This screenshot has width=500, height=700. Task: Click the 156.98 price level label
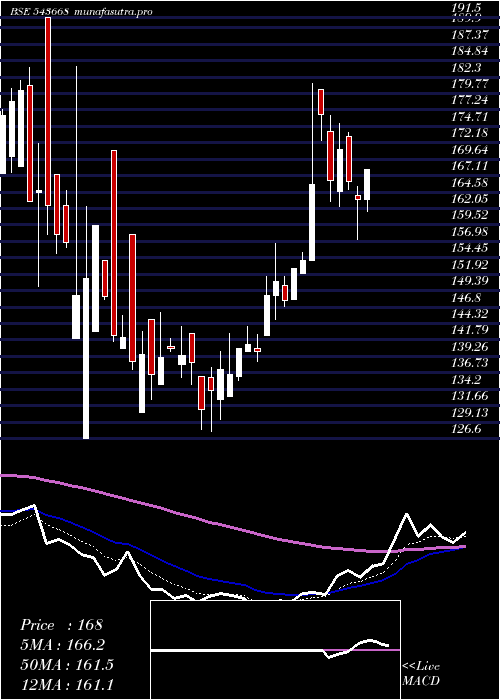(472, 232)
